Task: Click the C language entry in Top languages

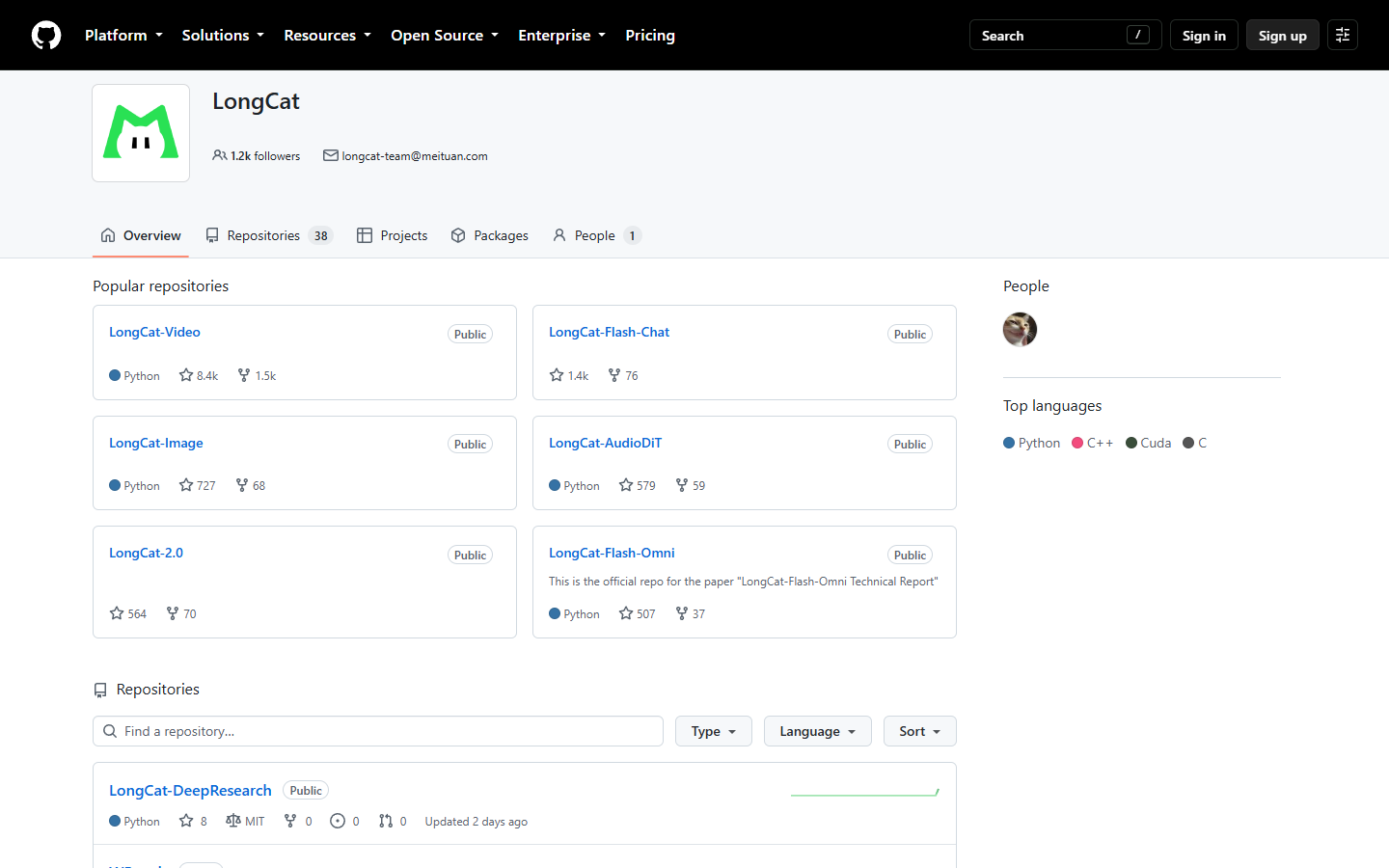Action: (x=1195, y=443)
